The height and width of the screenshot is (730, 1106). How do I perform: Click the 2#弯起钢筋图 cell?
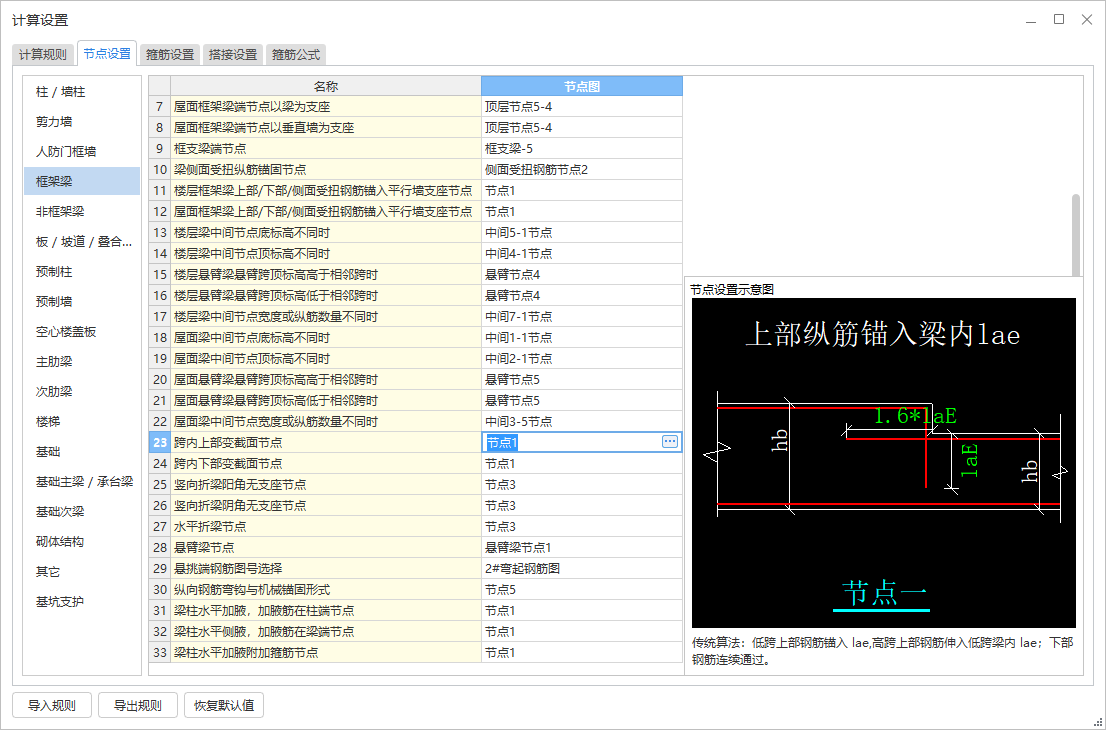click(582, 568)
